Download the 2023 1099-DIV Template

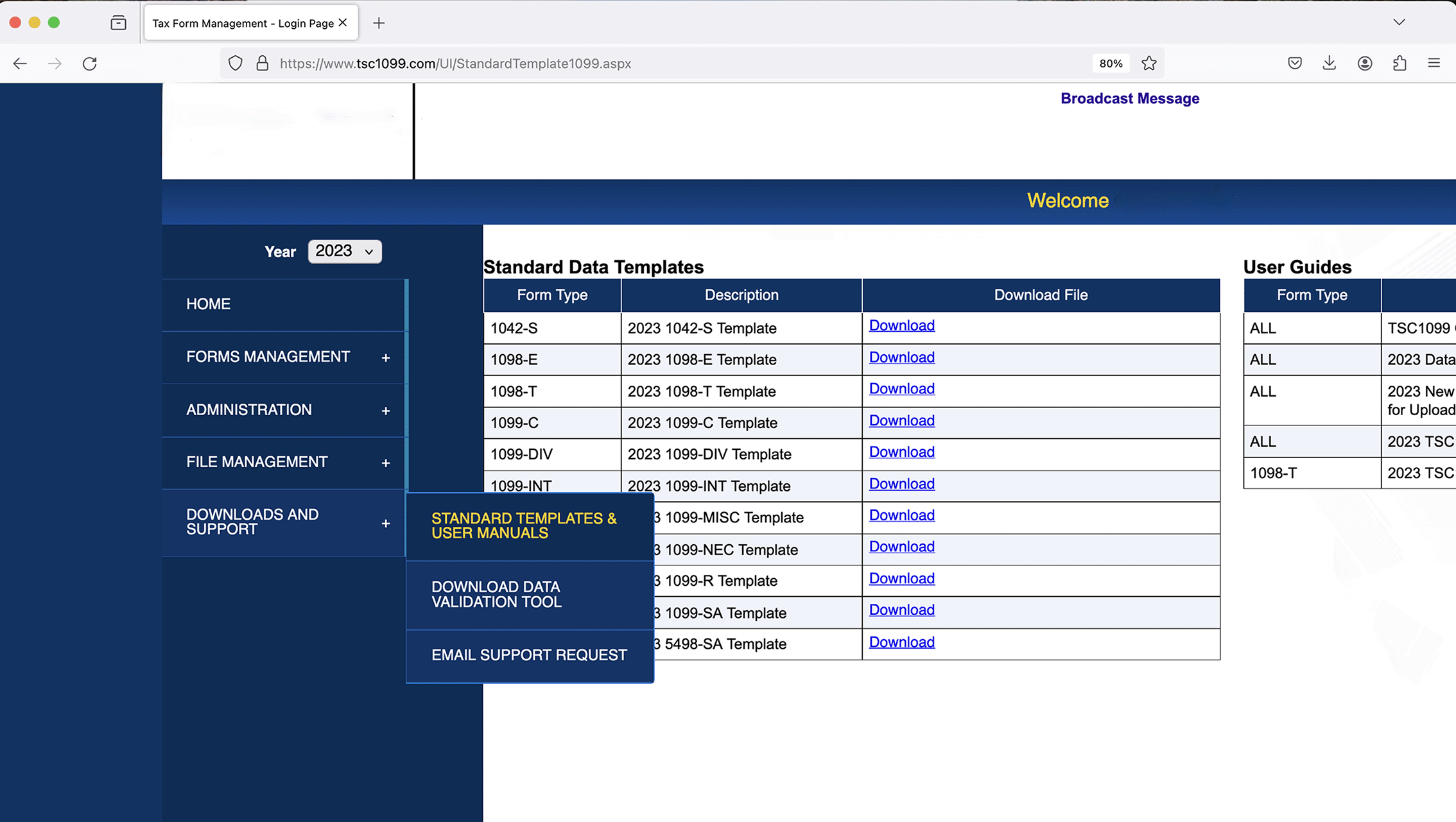[901, 452]
